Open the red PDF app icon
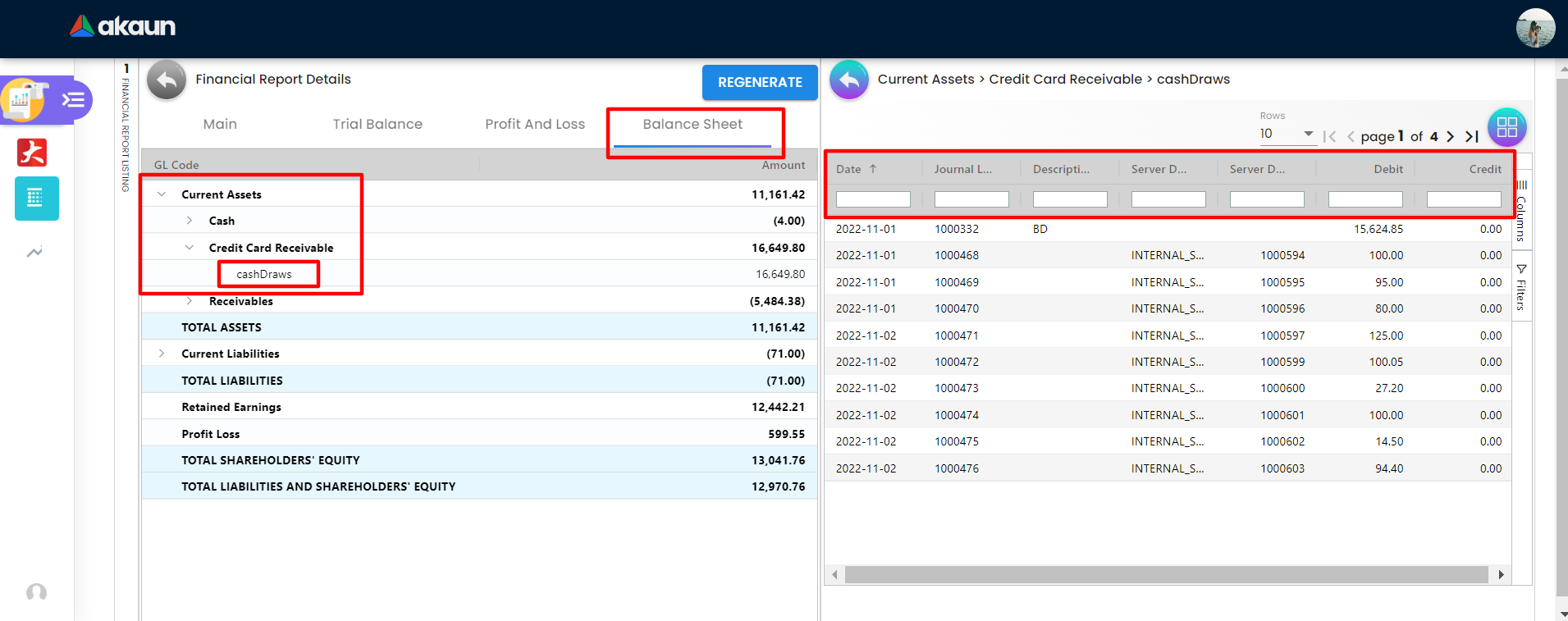This screenshot has height=621, width=1568. (32, 153)
